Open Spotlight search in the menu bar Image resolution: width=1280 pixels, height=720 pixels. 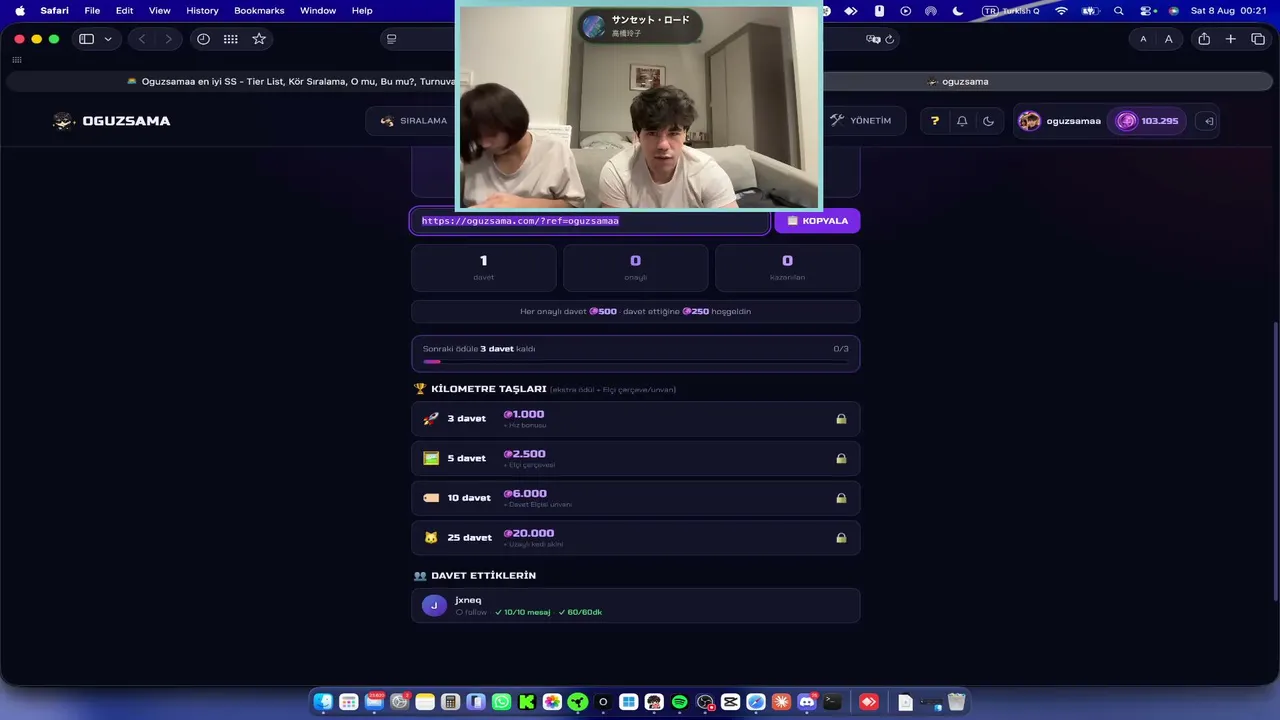tap(1118, 11)
